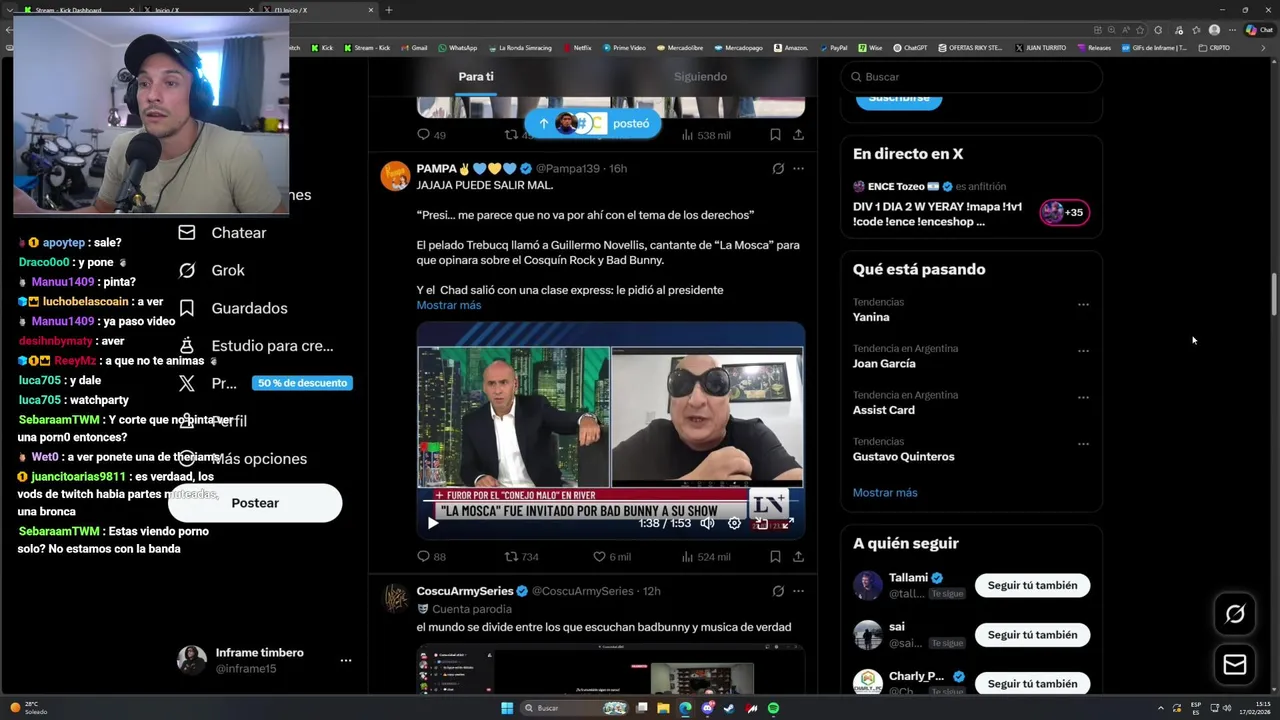Toggle fullscreen on the La Mosca video
Image resolution: width=1280 pixels, height=720 pixels.
788,523
